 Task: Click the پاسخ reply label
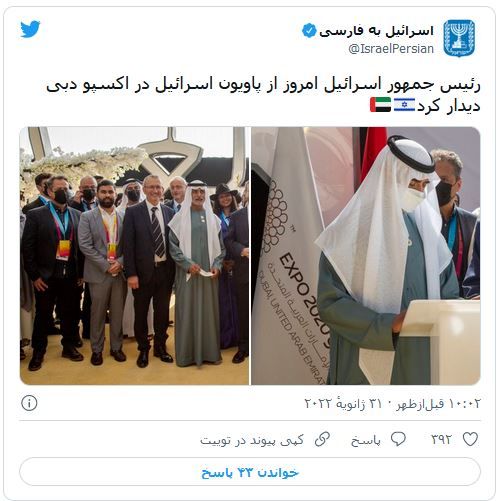point(366,440)
